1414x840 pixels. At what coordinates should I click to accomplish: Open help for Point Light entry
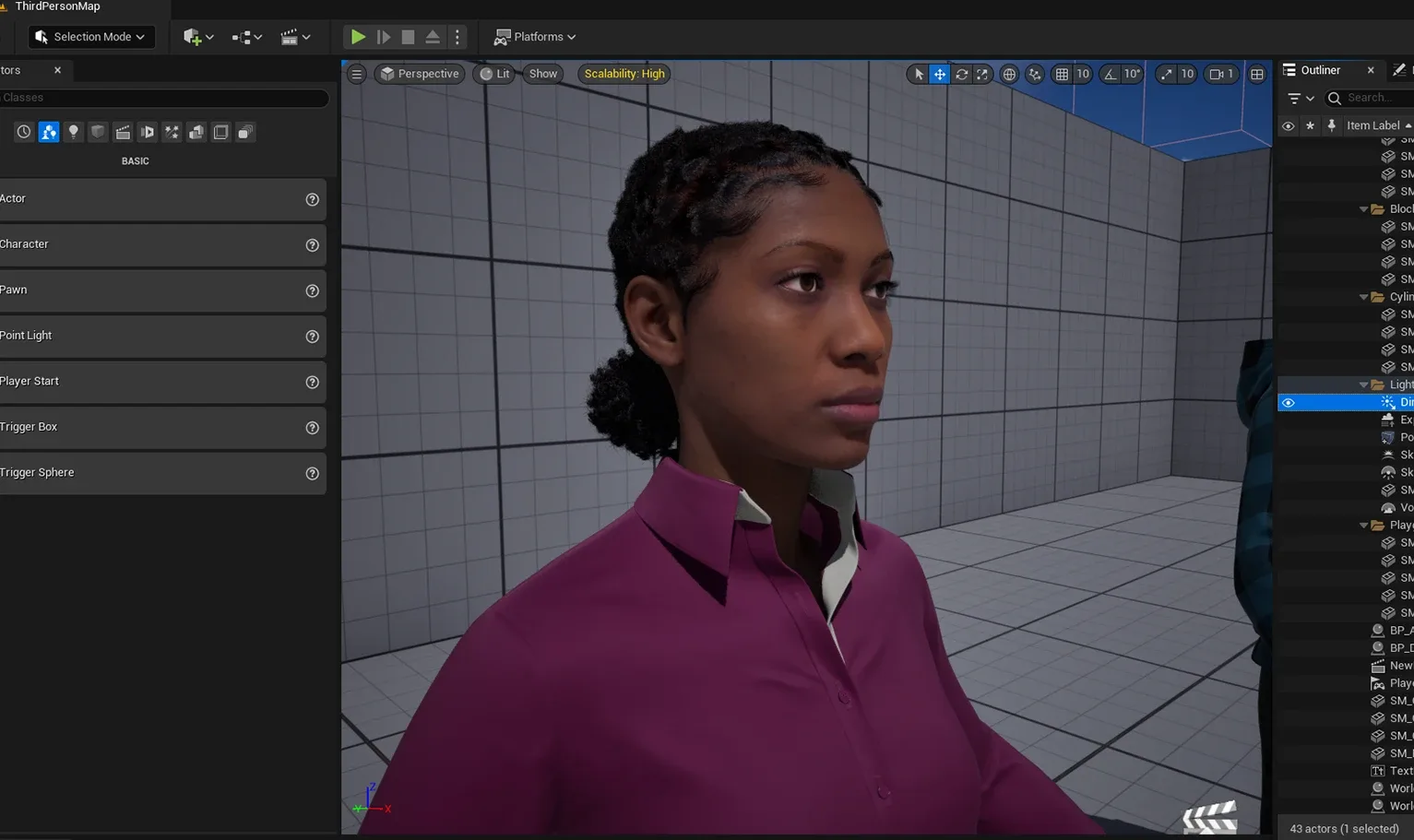(312, 337)
